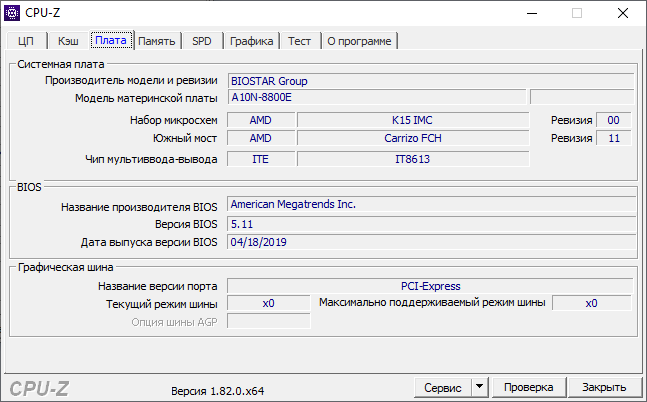Click the AMD value in Южный мост row
647x402 pixels.
click(261, 138)
